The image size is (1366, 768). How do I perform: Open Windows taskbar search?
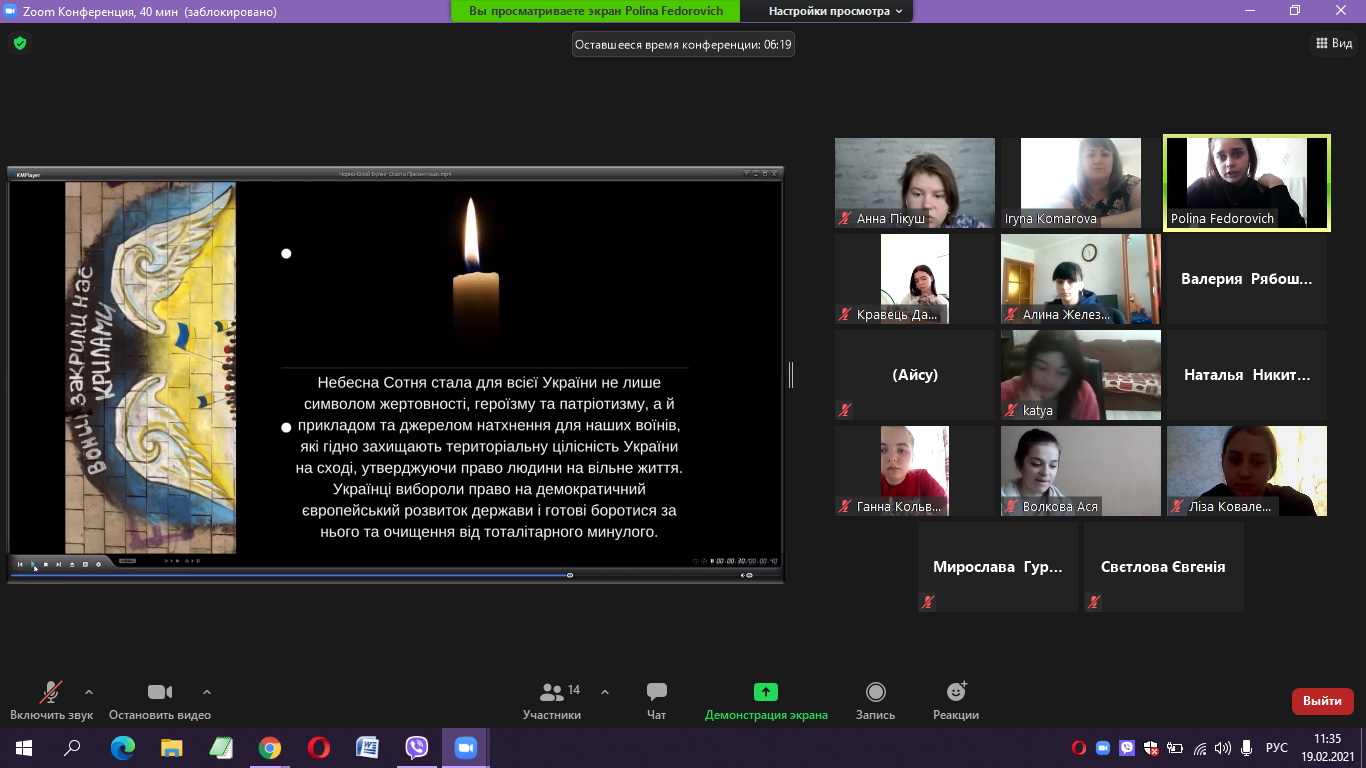pos(72,748)
